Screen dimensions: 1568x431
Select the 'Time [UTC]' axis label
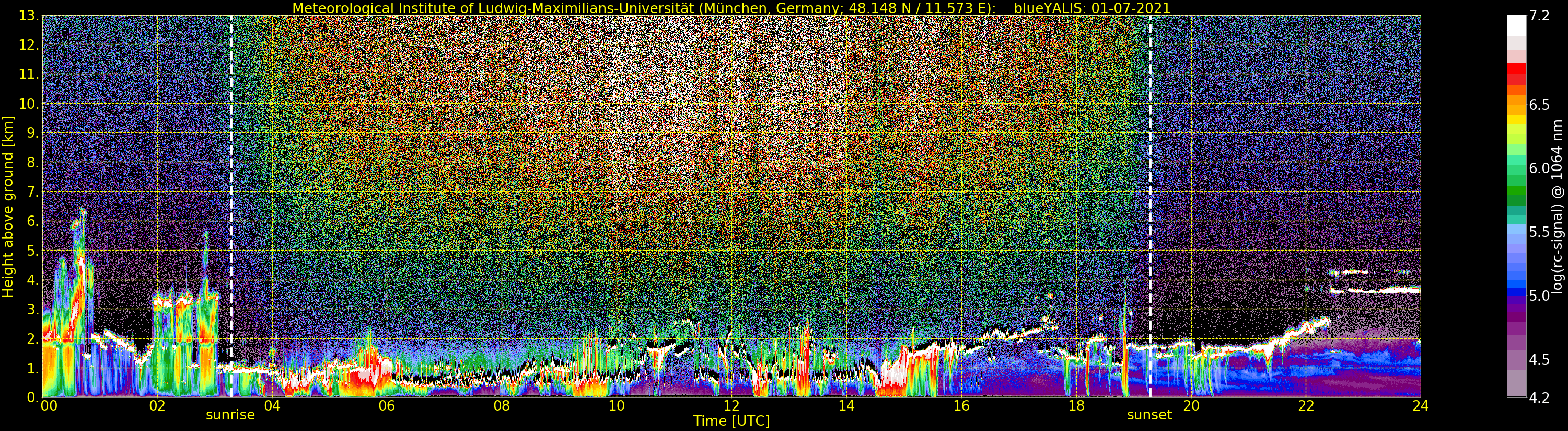pyautogui.click(x=731, y=421)
